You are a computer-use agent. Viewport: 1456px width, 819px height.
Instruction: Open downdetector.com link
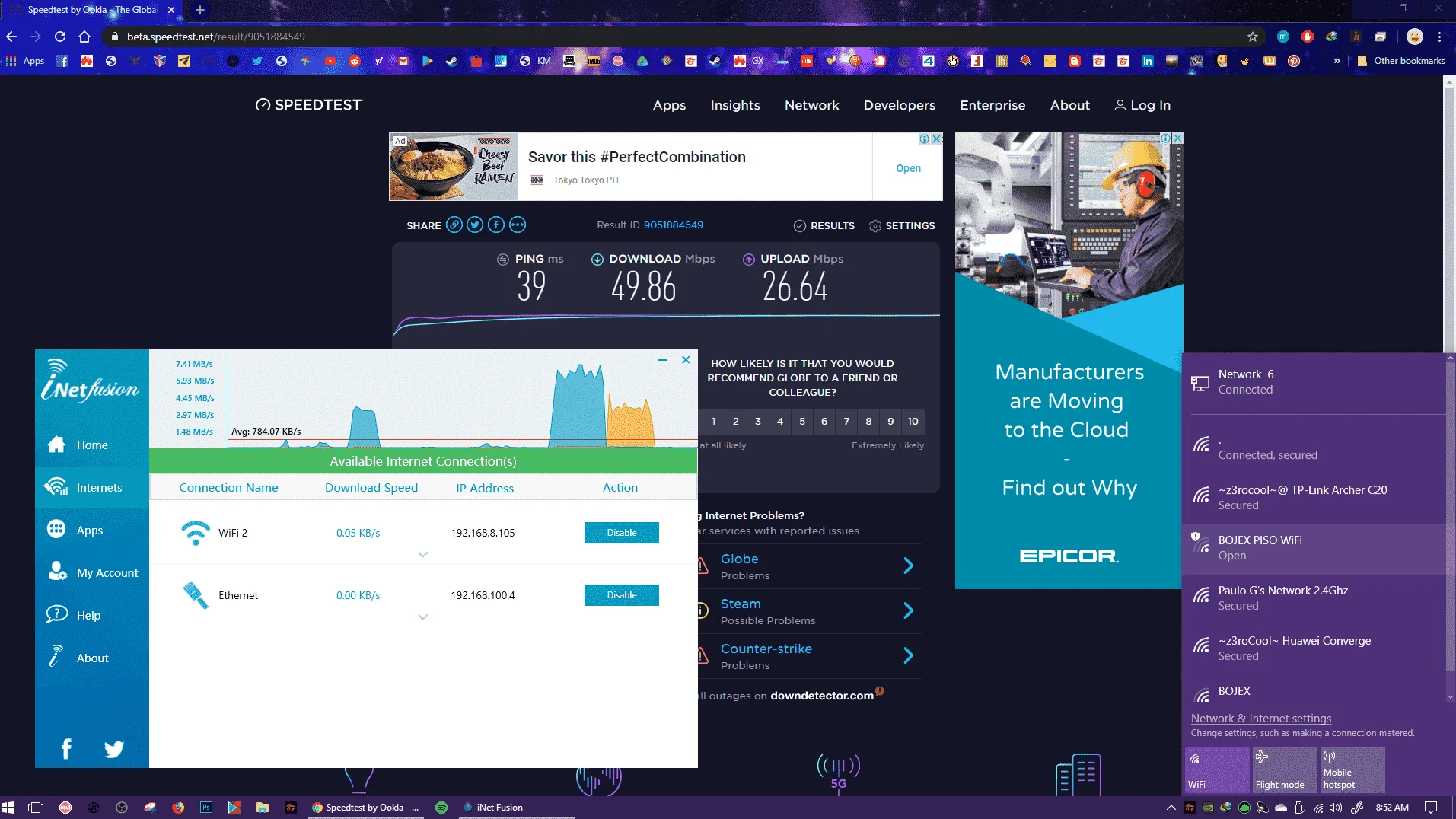coord(822,696)
